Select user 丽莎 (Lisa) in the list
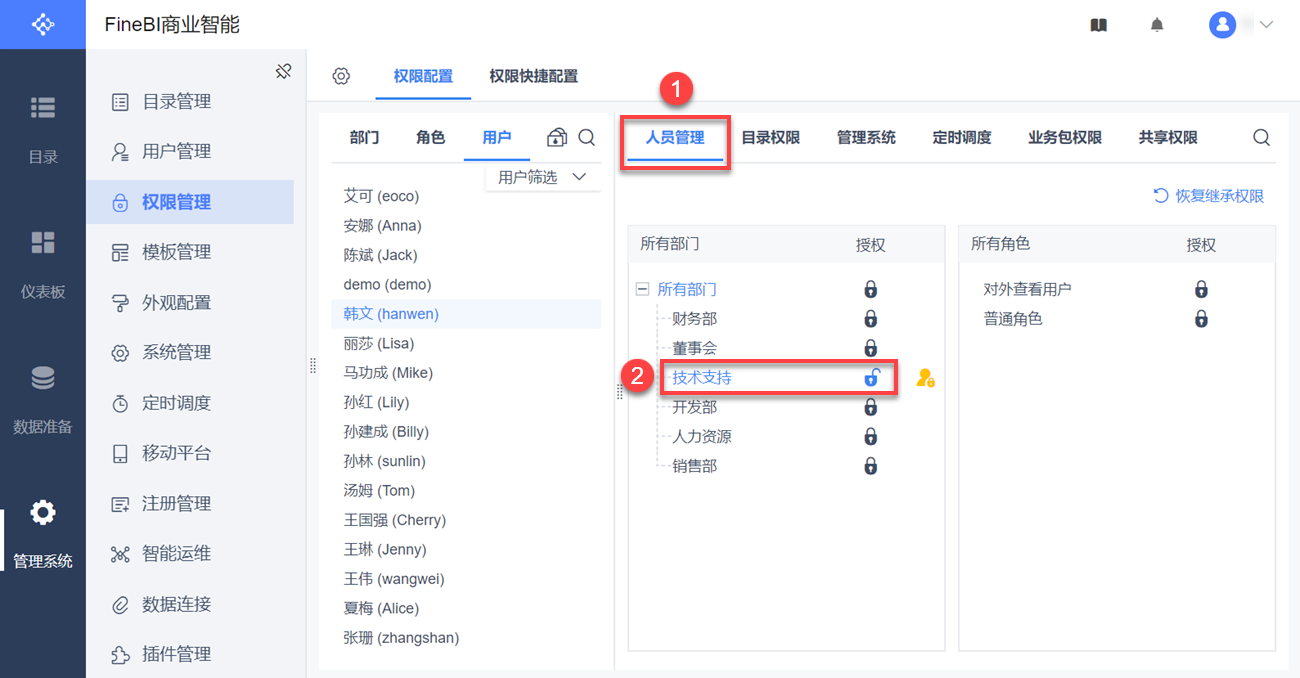 377,343
